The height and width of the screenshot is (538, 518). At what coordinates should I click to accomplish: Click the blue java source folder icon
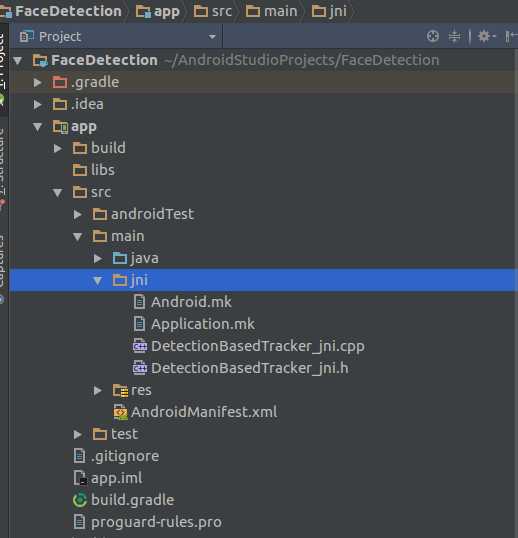tap(120, 258)
